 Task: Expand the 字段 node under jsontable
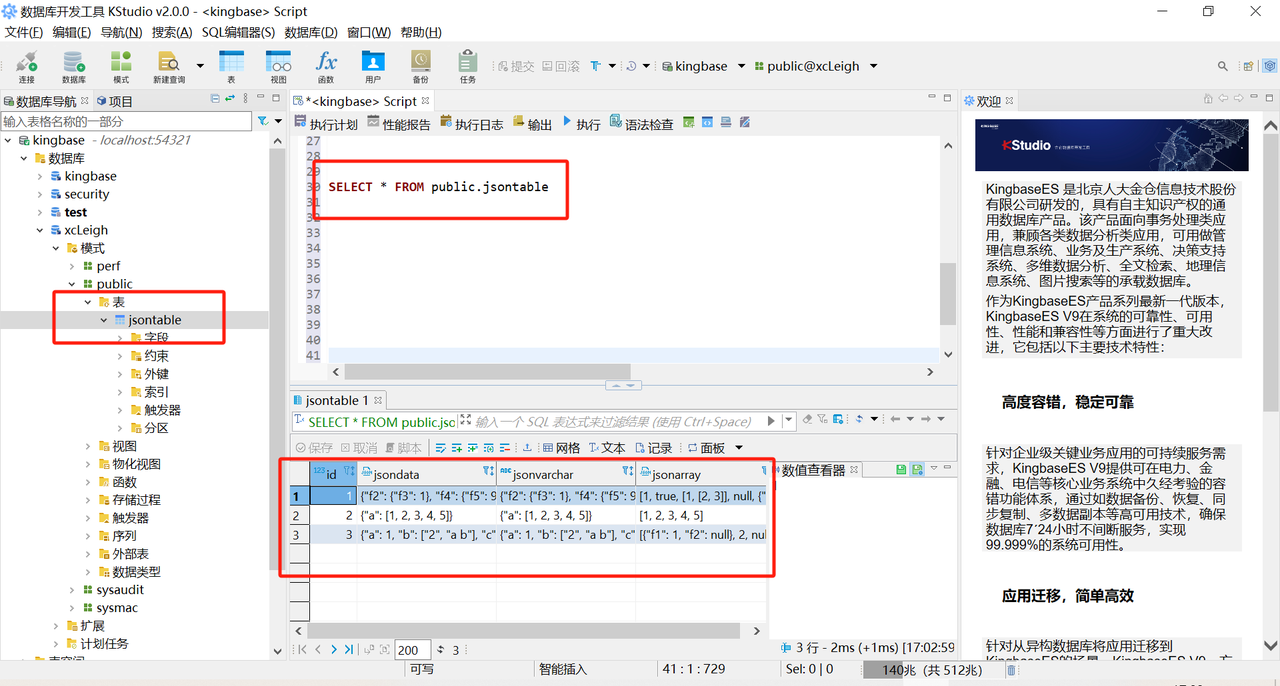point(120,338)
